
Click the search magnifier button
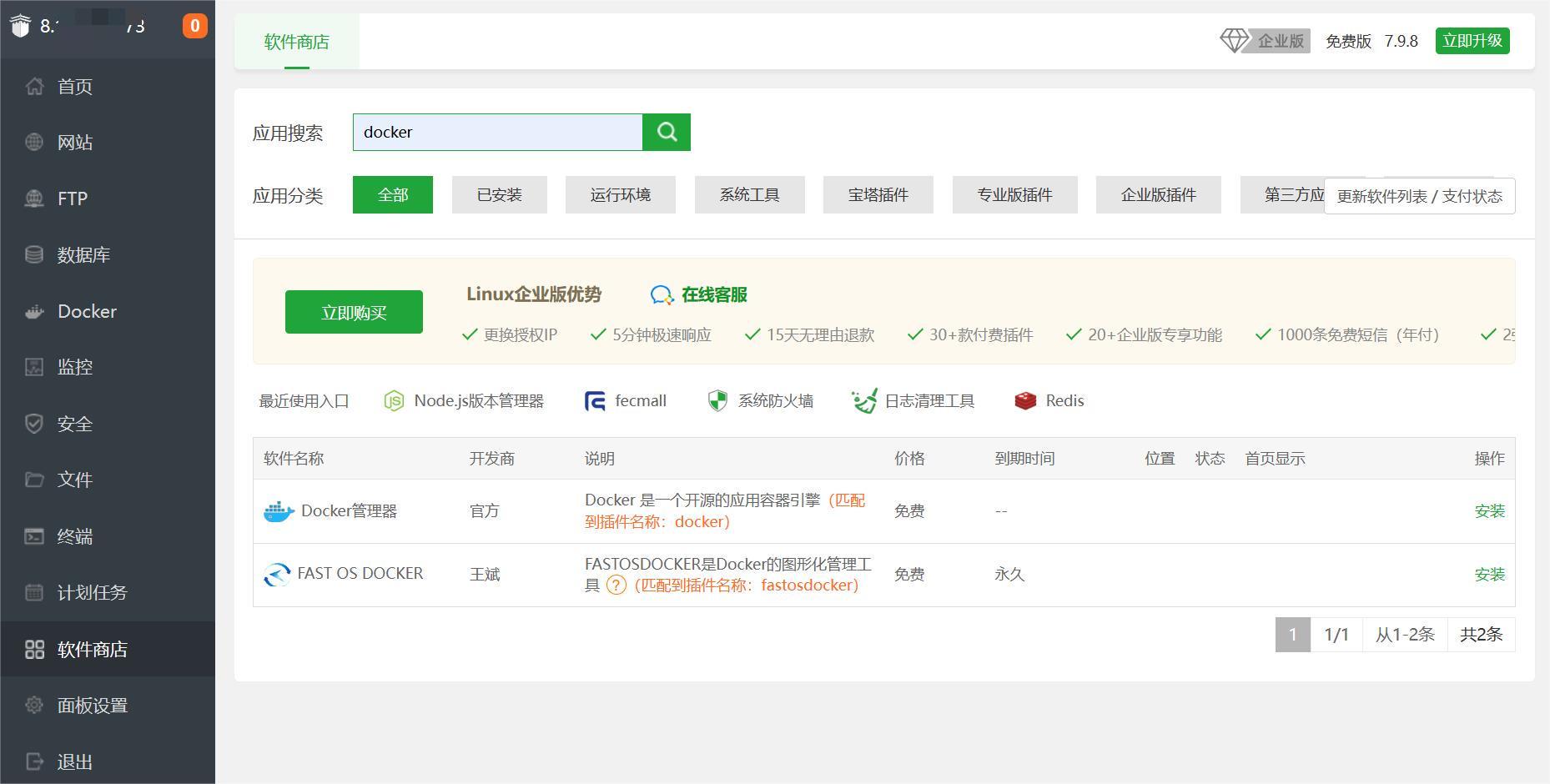(666, 132)
